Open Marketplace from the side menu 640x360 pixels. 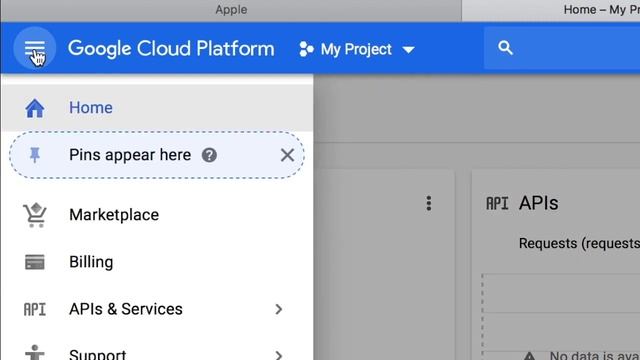point(157,215)
